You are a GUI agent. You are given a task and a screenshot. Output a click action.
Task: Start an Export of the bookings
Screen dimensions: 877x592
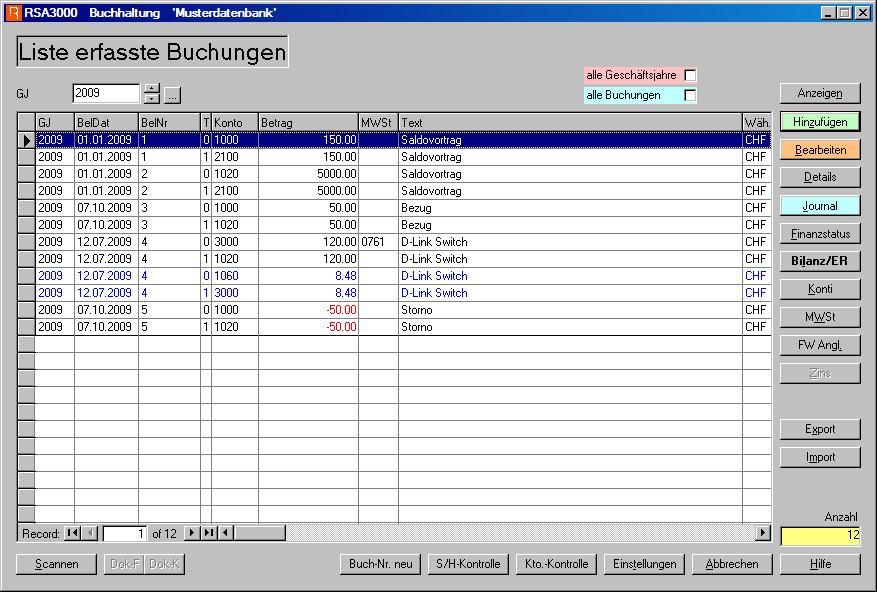click(x=819, y=429)
